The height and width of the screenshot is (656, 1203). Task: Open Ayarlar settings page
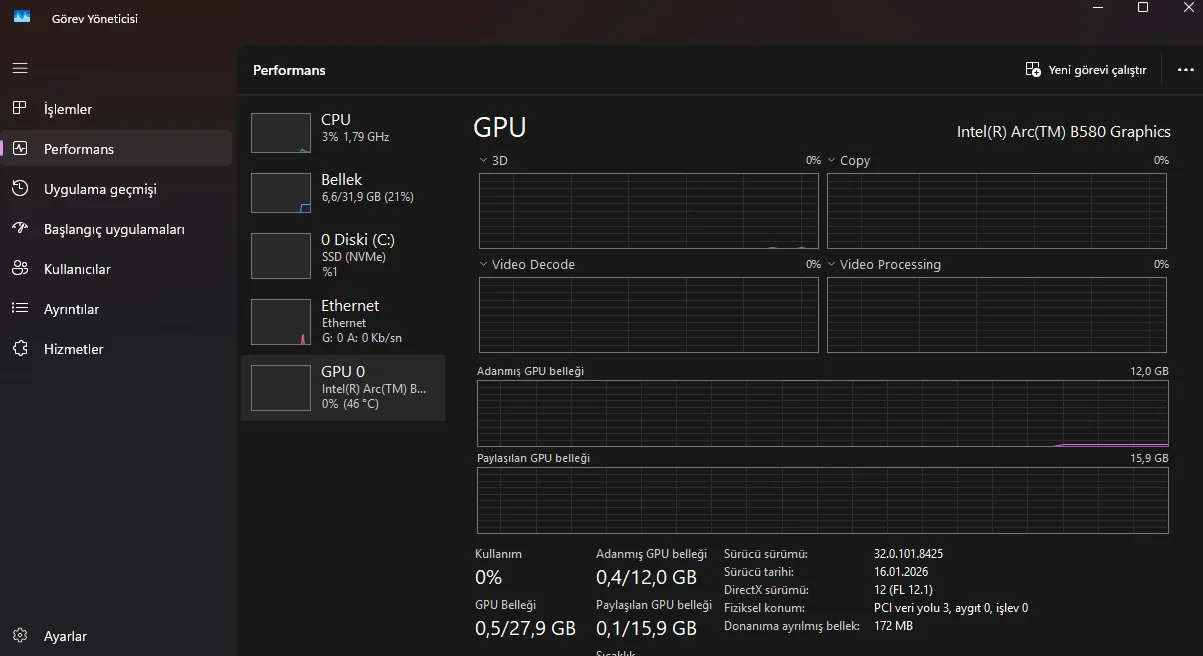tap(116, 635)
